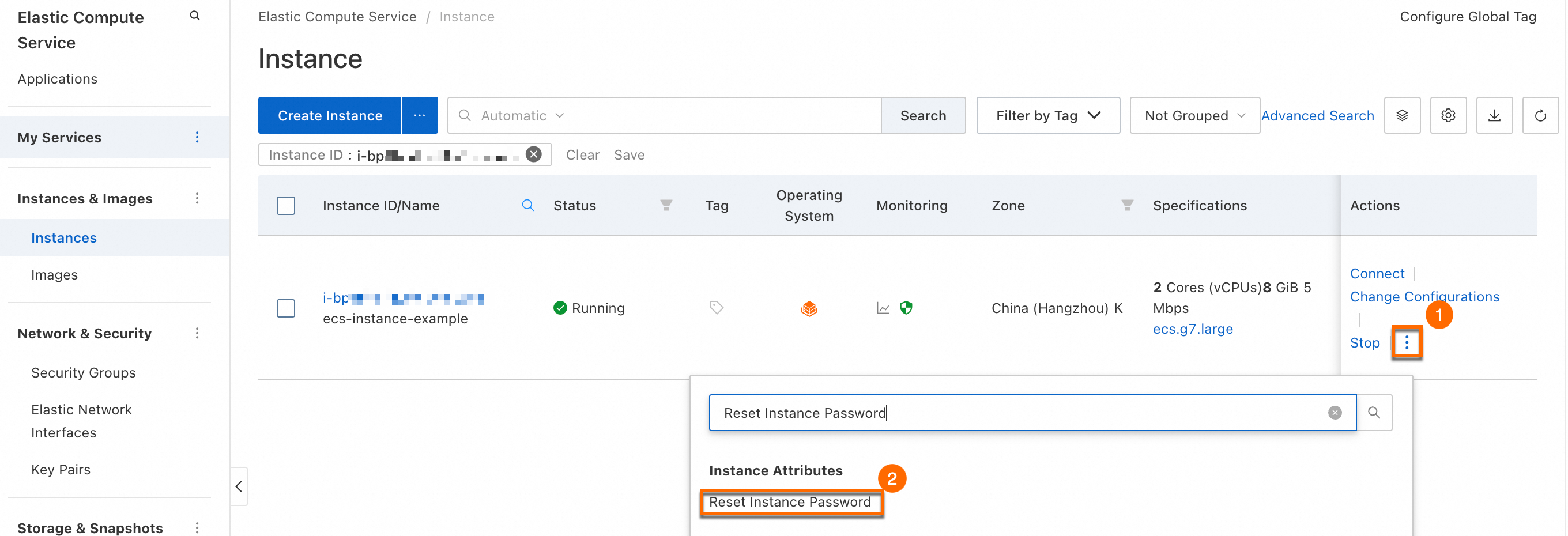The height and width of the screenshot is (536, 1568).
Task: Open column settings via the gear icon
Action: (1448, 116)
